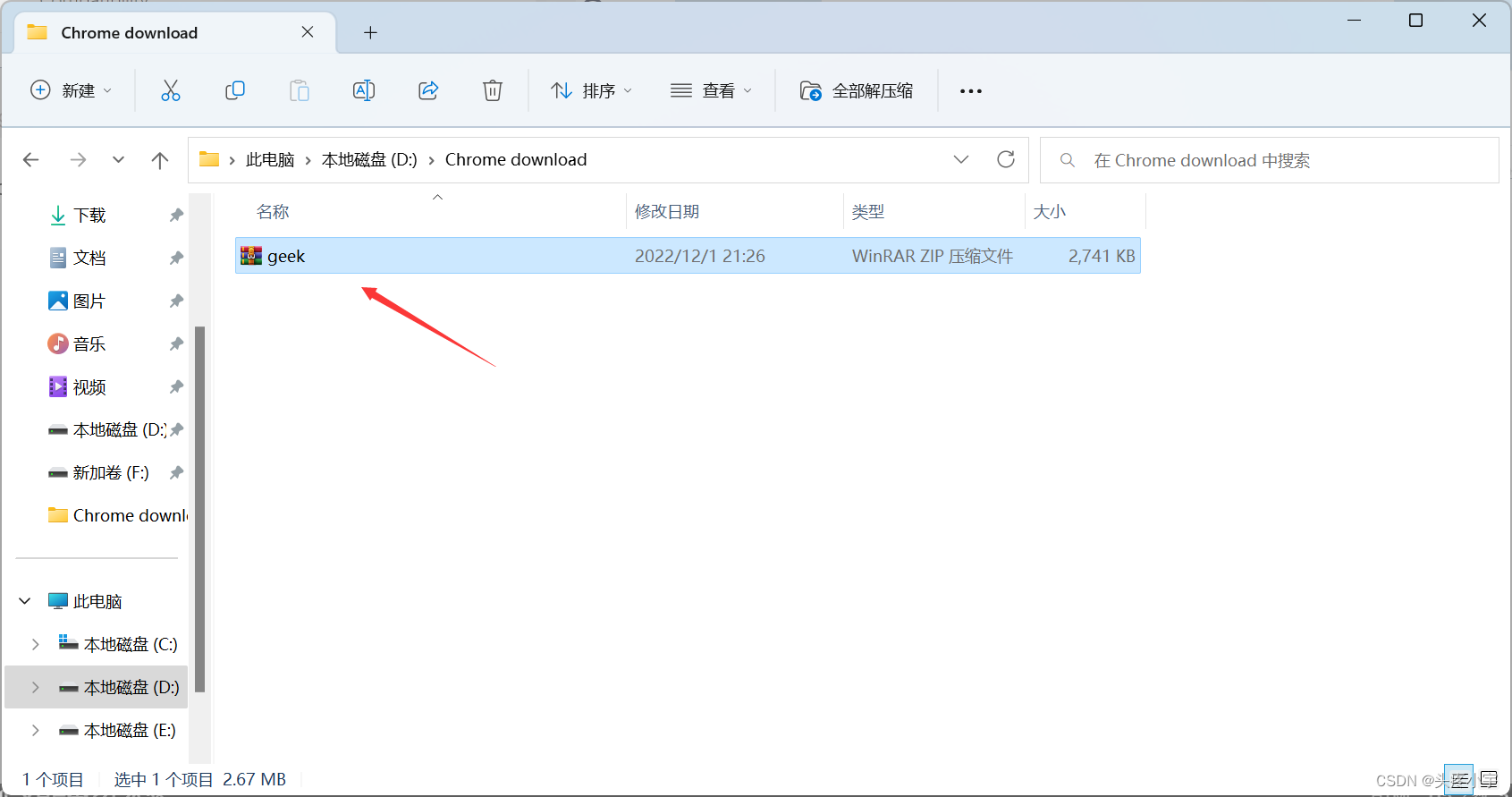1512x797 pixels.
Task: Select the geek zip file
Action: [x=688, y=256]
